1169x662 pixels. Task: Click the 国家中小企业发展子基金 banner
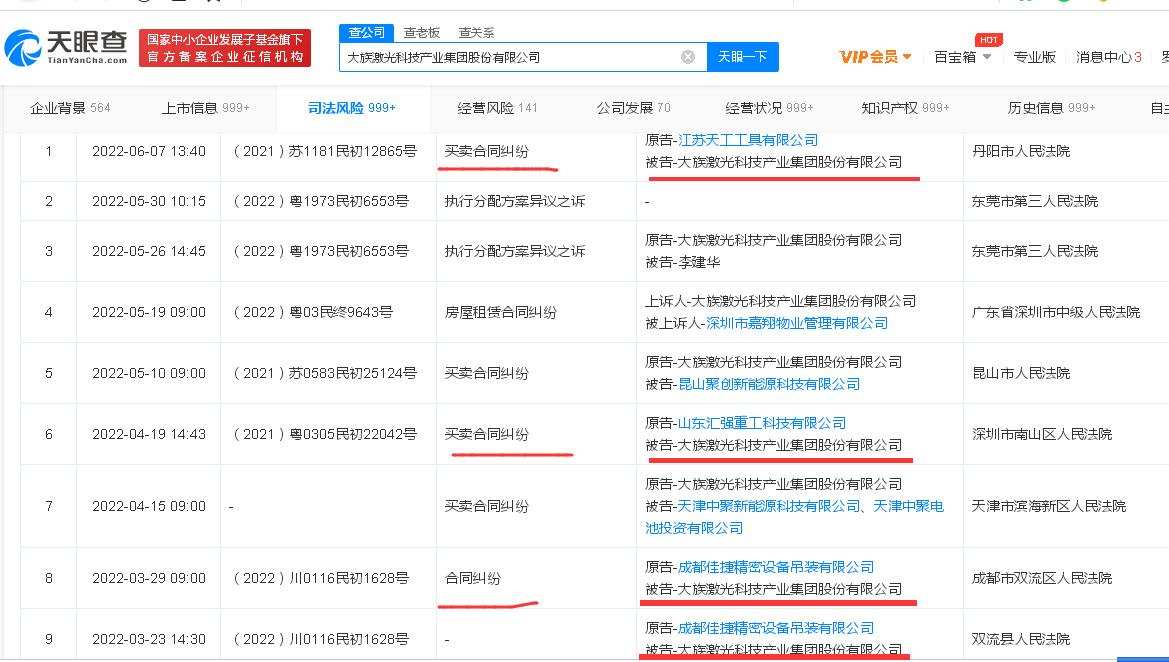tap(225, 48)
